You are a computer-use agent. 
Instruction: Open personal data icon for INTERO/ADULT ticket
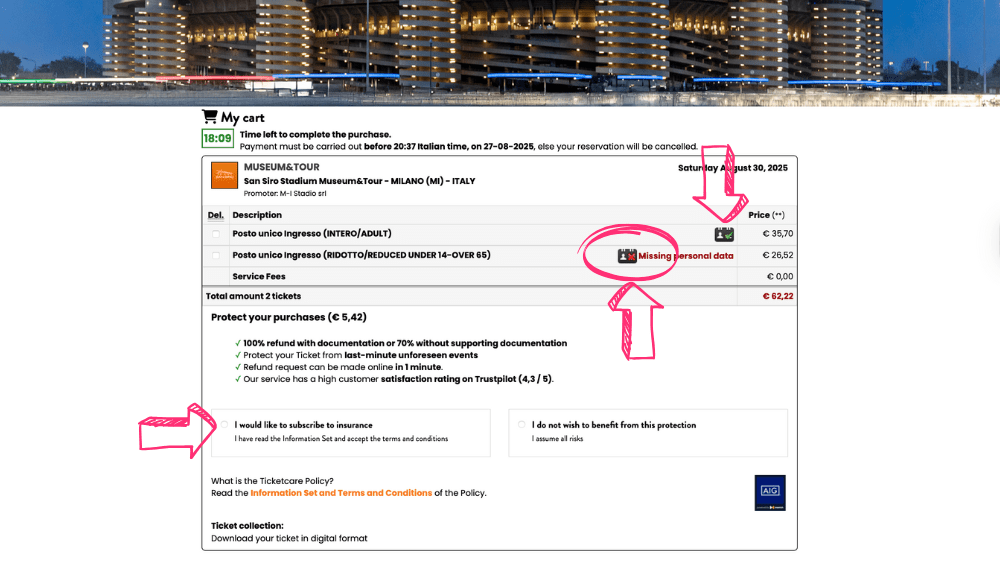[x=724, y=234]
